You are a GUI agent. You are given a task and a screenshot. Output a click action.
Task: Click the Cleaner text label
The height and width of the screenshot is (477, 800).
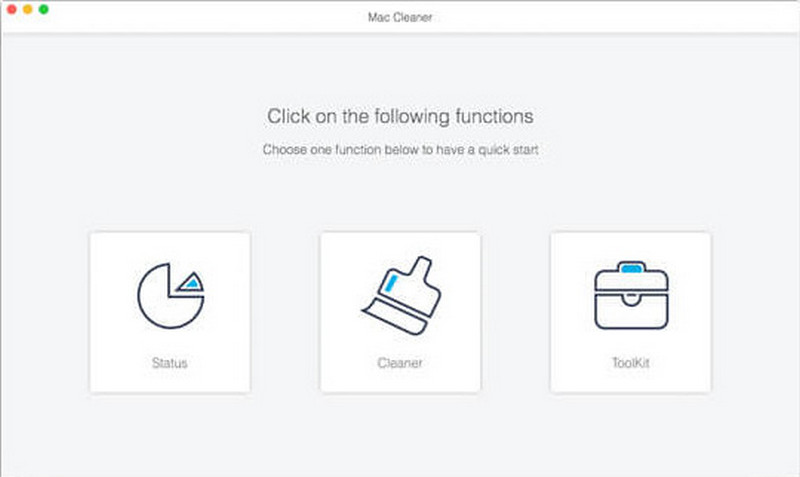[x=400, y=362]
